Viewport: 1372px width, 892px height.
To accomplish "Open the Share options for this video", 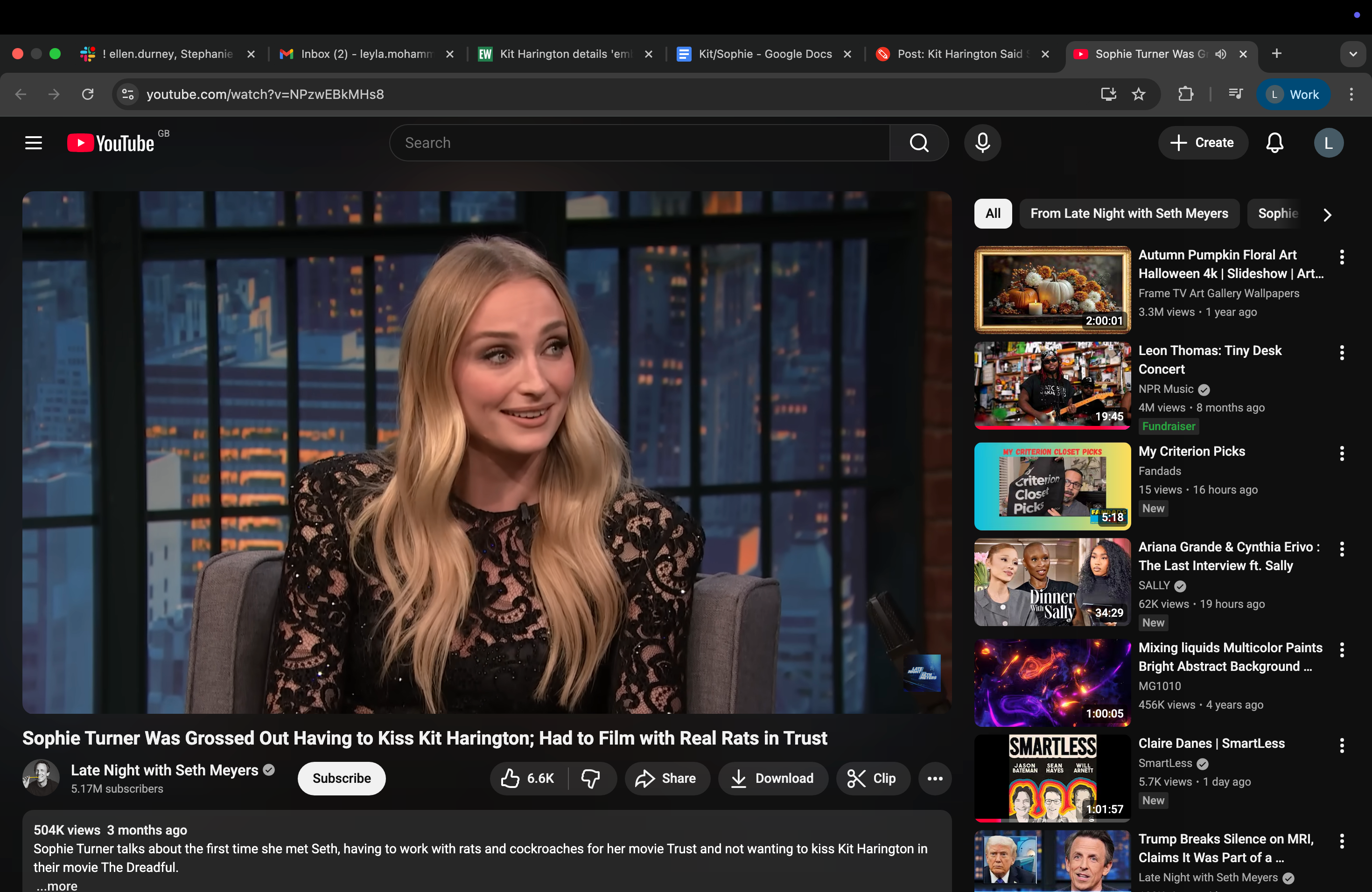I will (x=667, y=779).
